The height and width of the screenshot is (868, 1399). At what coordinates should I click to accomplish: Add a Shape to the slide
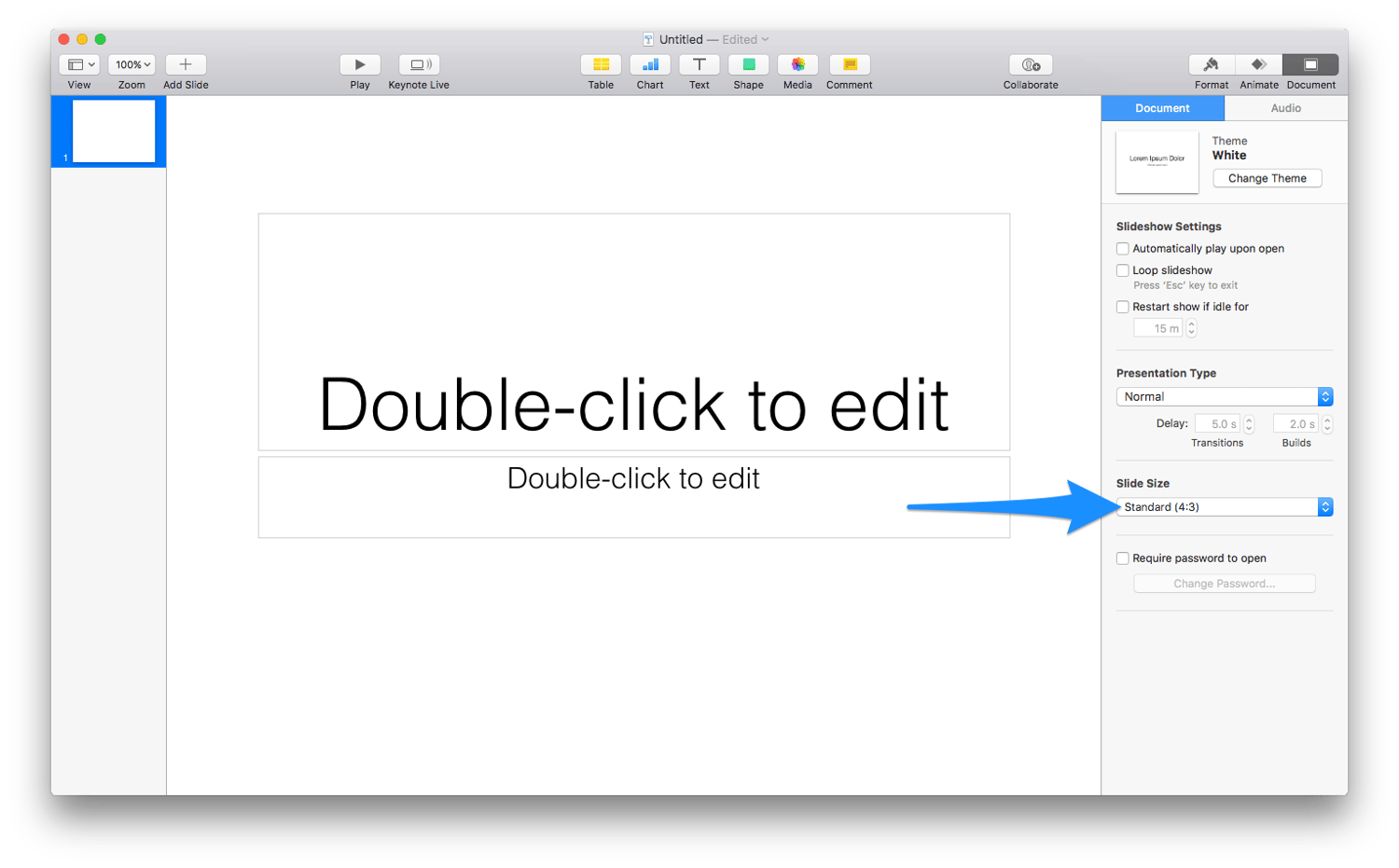[748, 65]
